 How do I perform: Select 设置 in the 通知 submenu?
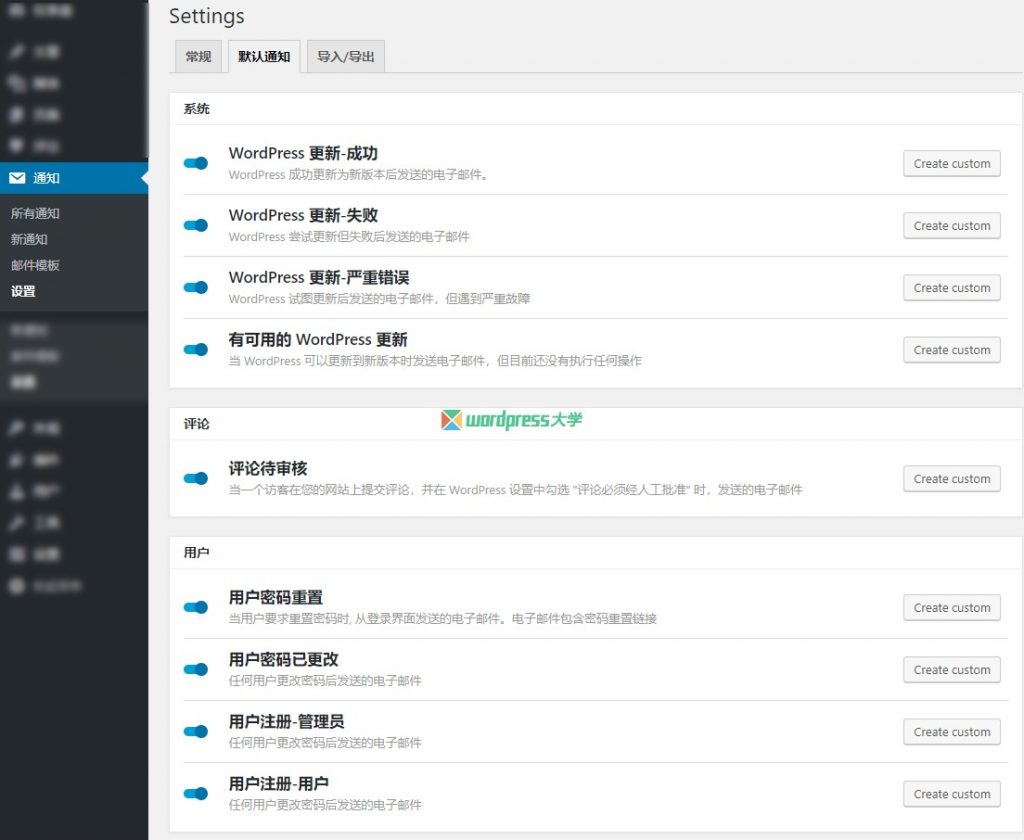pyautogui.click(x=23, y=291)
